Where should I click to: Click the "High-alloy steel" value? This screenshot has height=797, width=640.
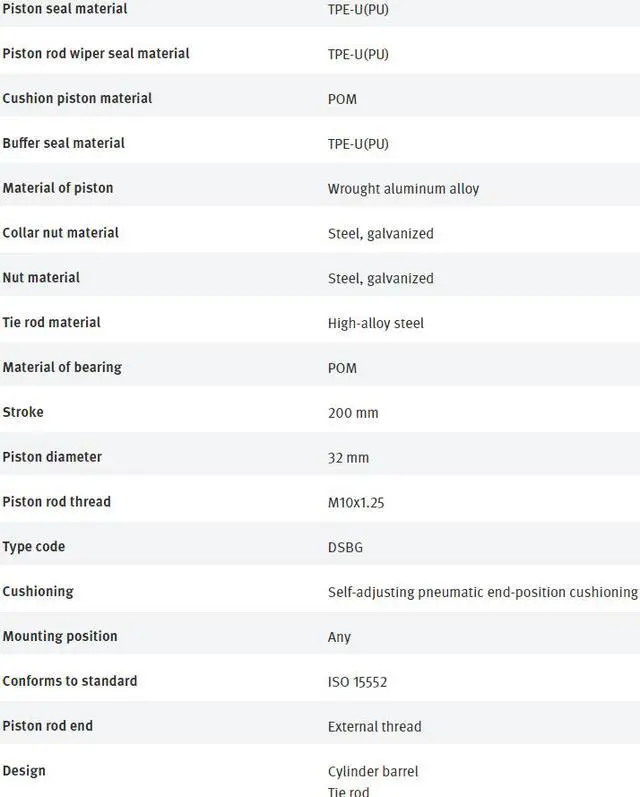tap(375, 323)
